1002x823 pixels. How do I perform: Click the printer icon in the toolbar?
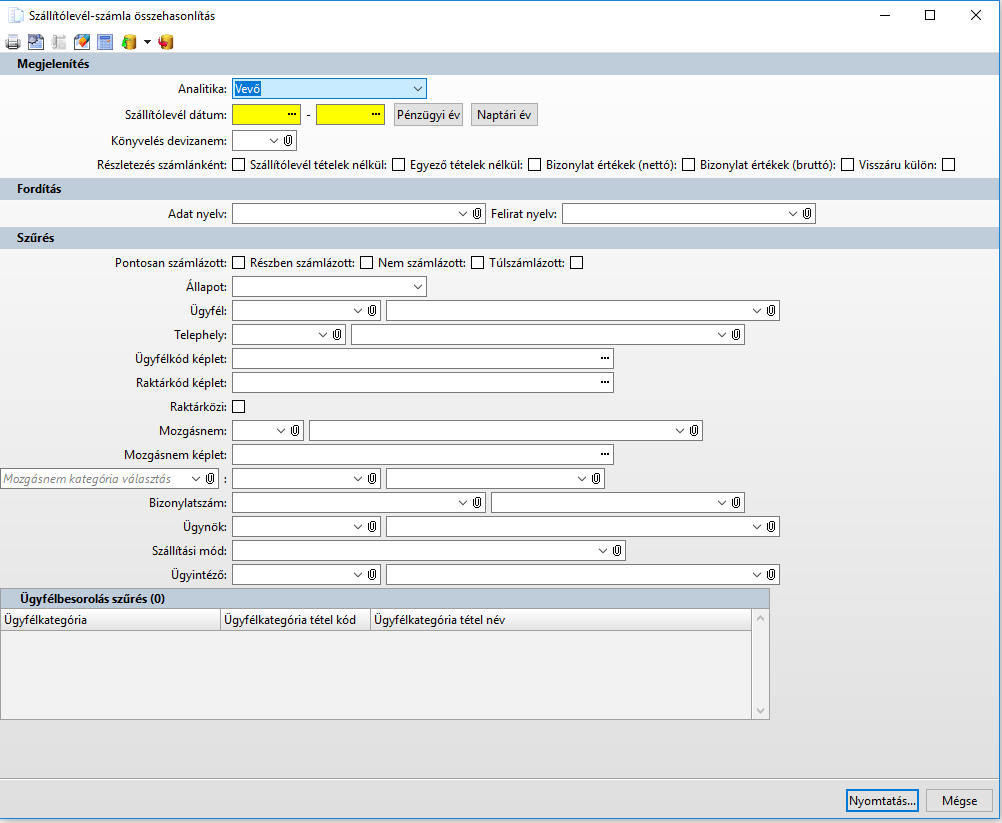click(x=13, y=42)
